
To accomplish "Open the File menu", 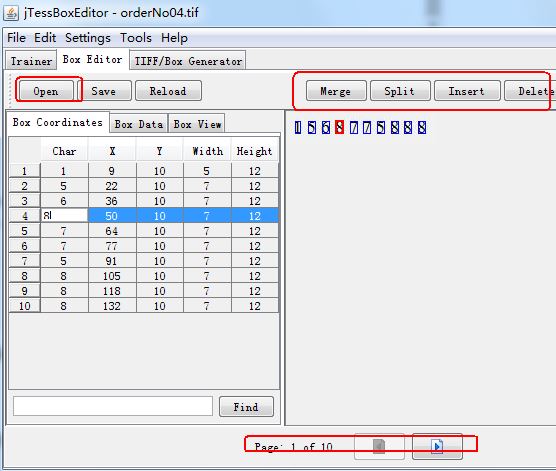I will point(16,38).
